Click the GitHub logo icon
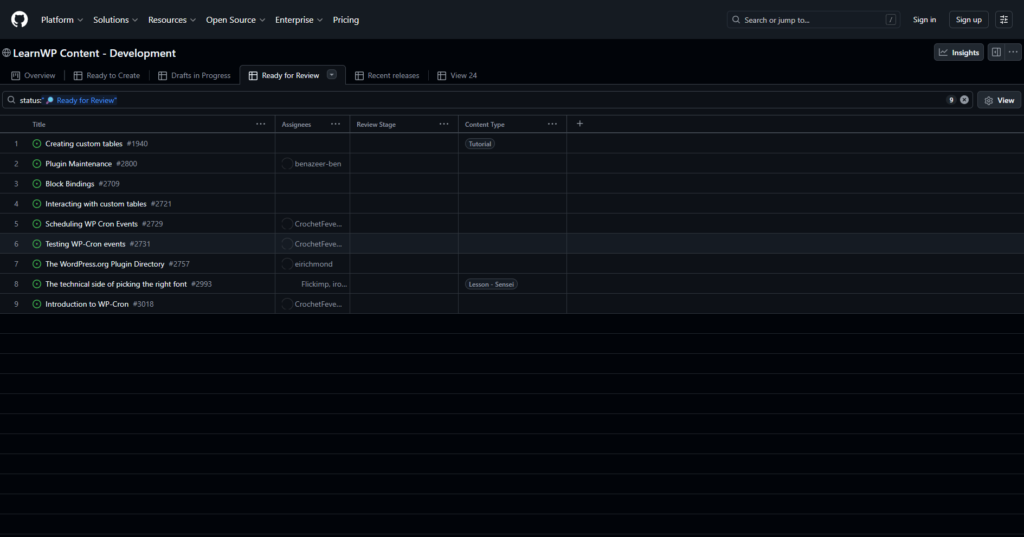Image resolution: width=1024 pixels, height=537 pixels. 20,20
